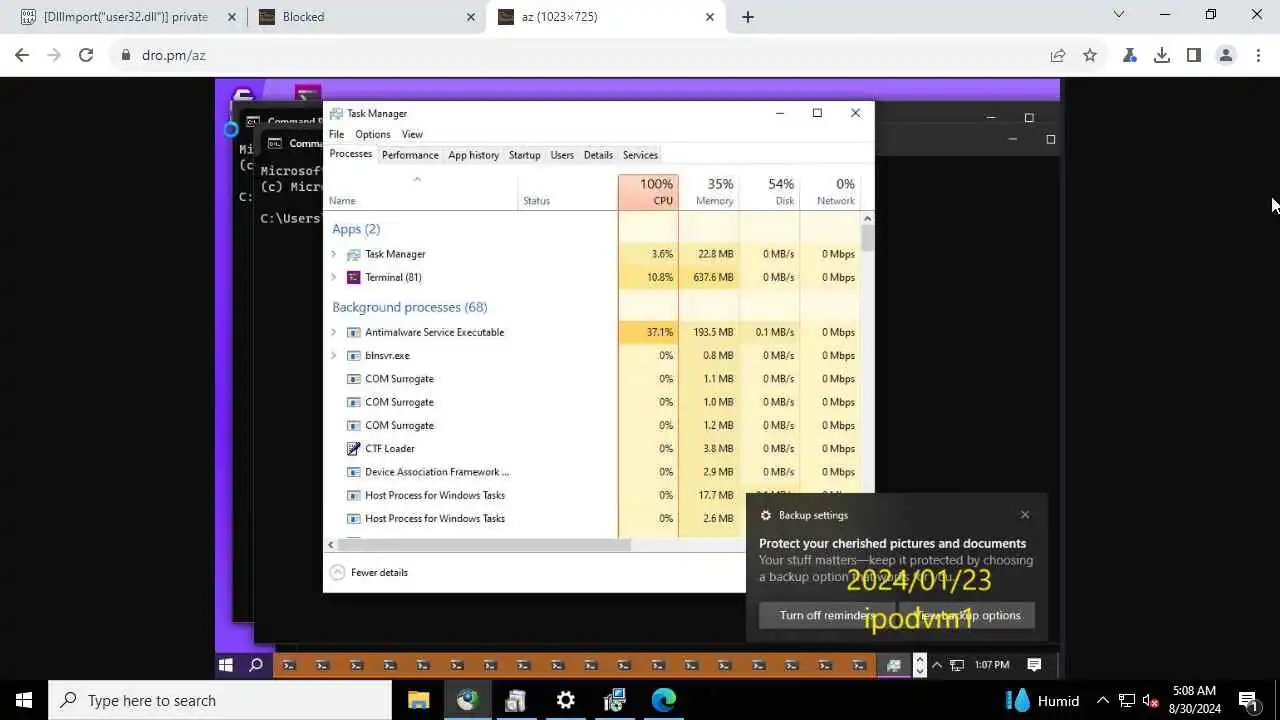Open the inner VM notification center icon
The image size is (1280, 720).
pyautogui.click(x=1035, y=665)
